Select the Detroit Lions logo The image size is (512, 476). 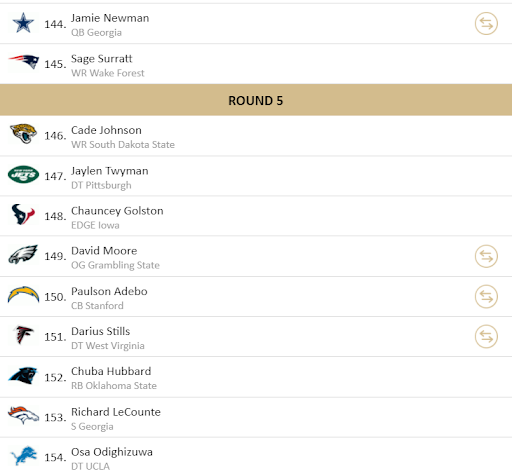pyautogui.click(x=23, y=456)
